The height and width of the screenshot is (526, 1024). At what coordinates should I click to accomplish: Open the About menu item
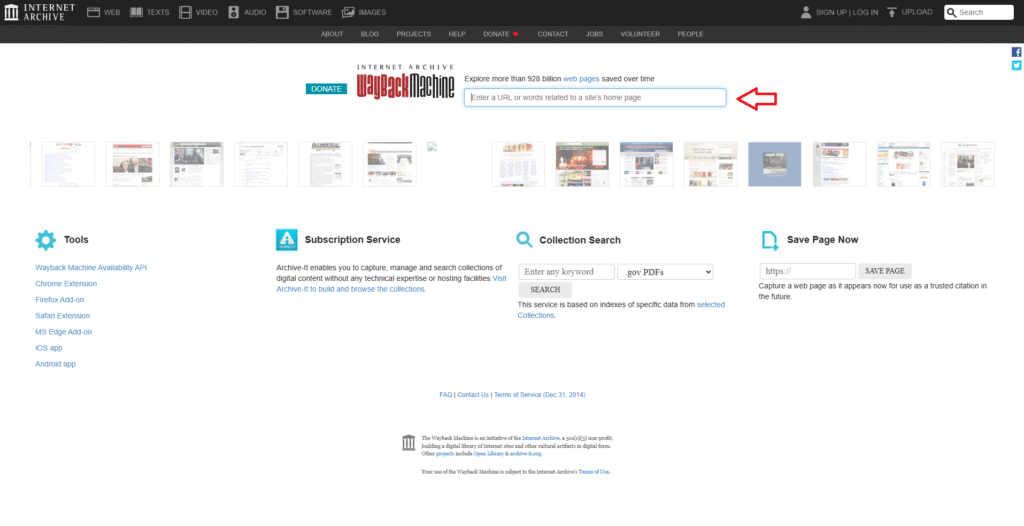tap(332, 34)
